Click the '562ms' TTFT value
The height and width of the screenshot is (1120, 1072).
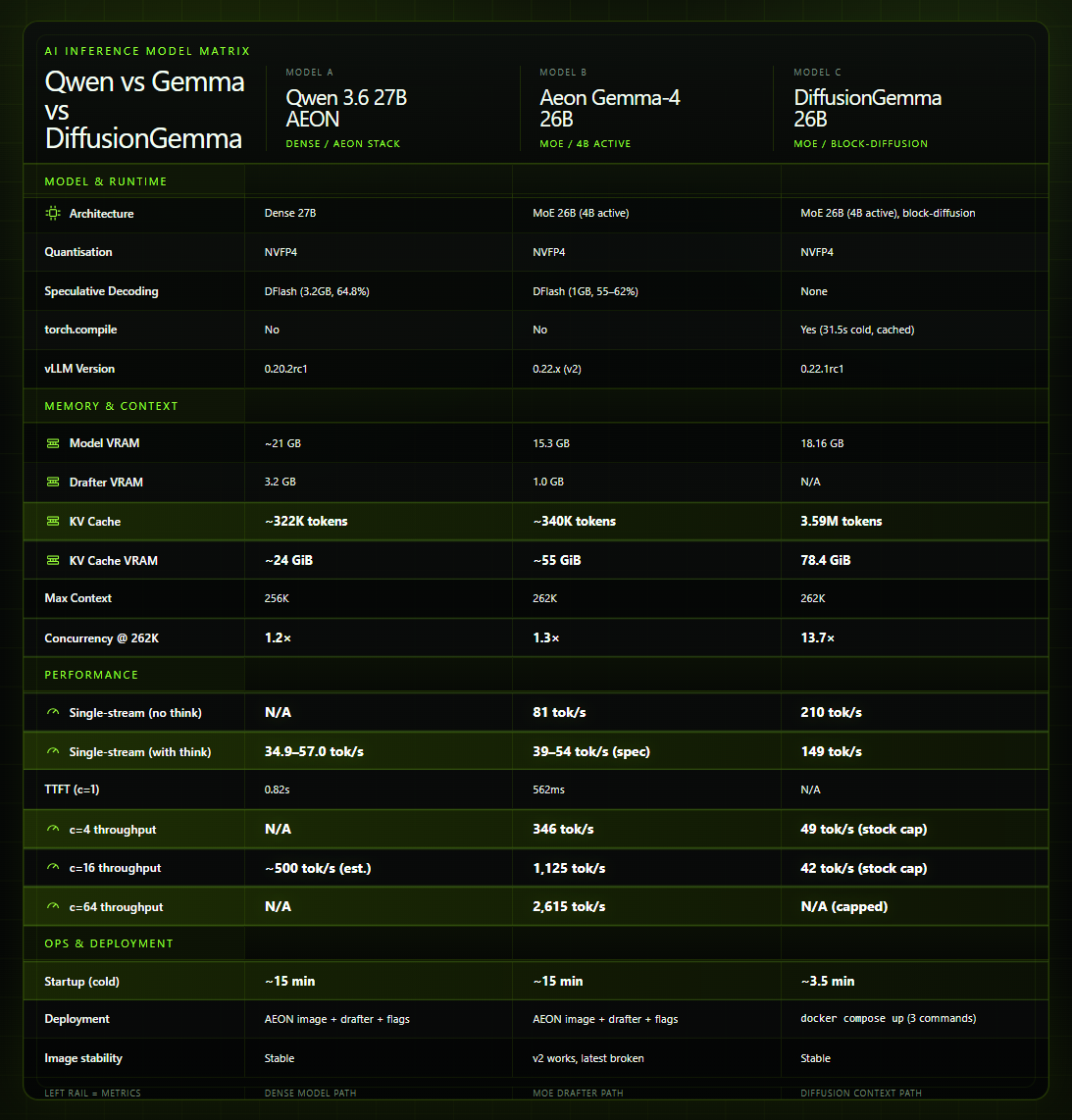[548, 790]
